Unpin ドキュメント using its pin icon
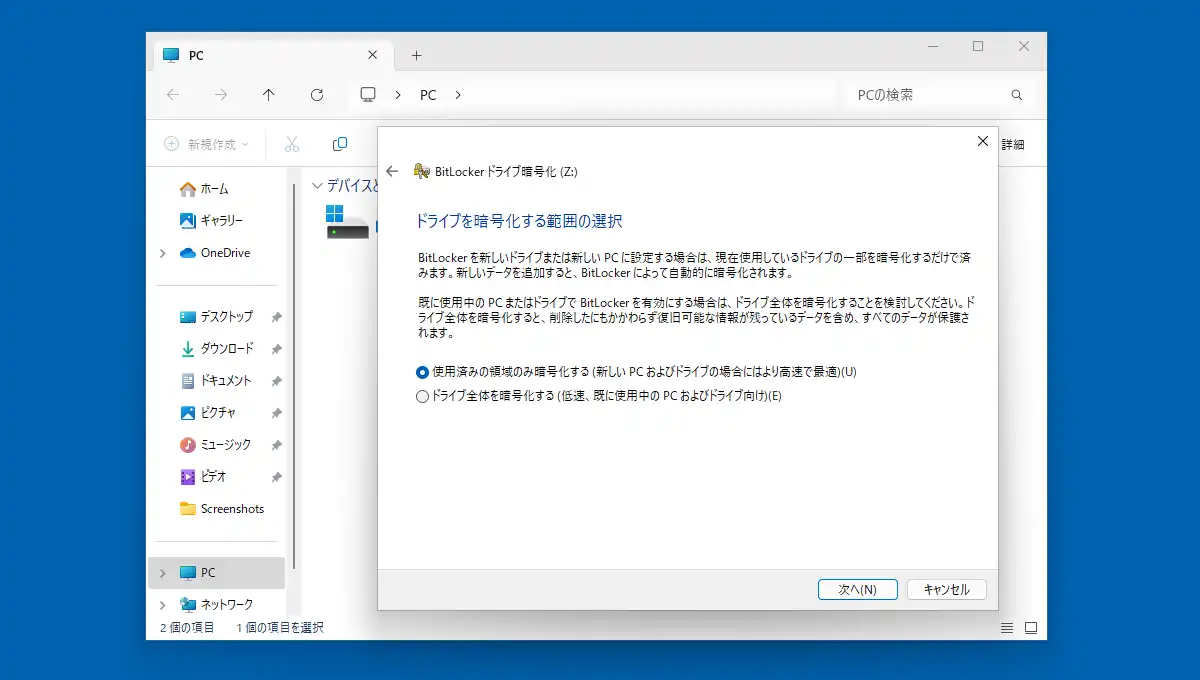The image size is (1200, 680). 276,381
